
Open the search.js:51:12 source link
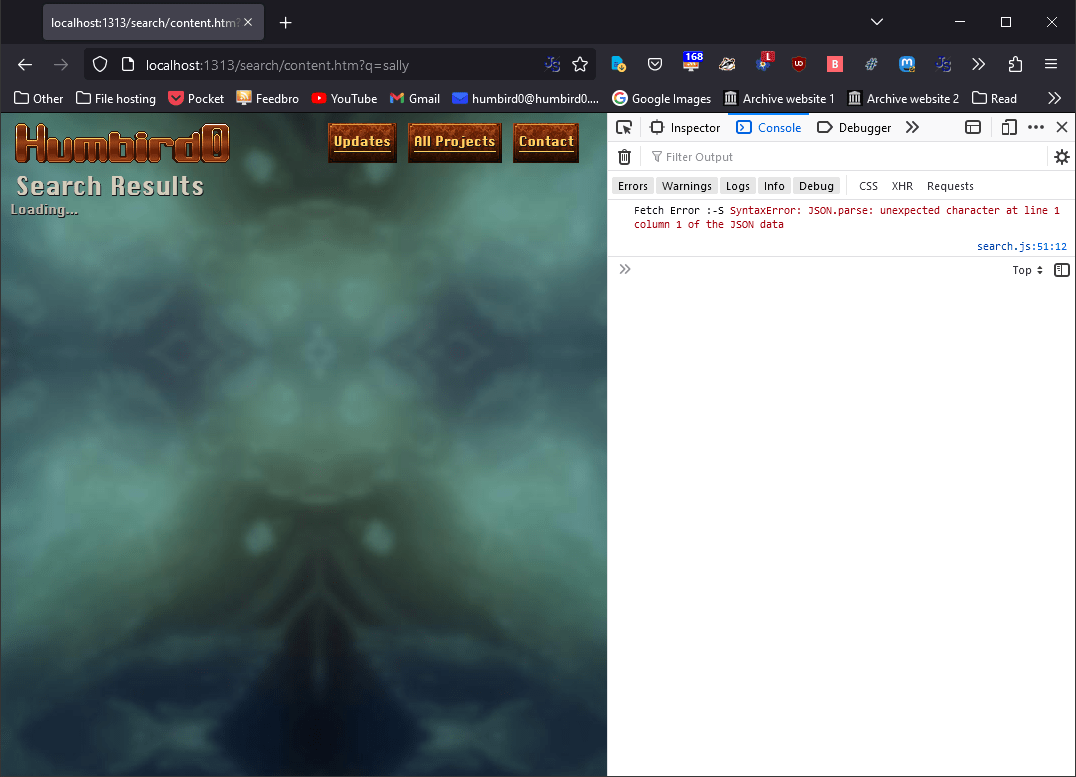pos(1021,246)
